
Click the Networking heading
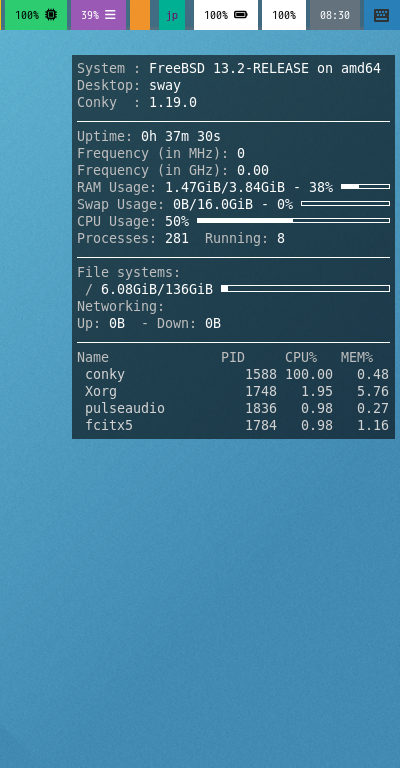pyautogui.click(x=120, y=307)
